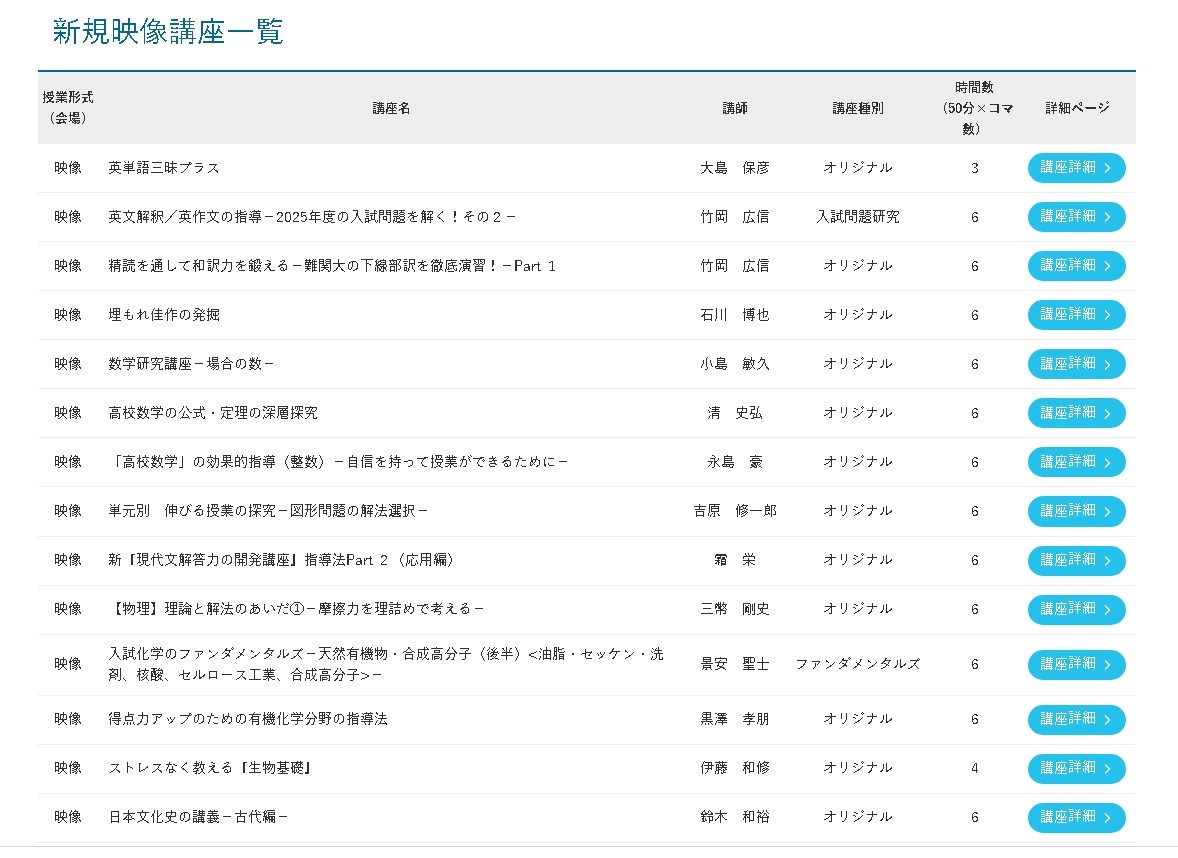Click lecturer name 永島 豪

(735, 462)
